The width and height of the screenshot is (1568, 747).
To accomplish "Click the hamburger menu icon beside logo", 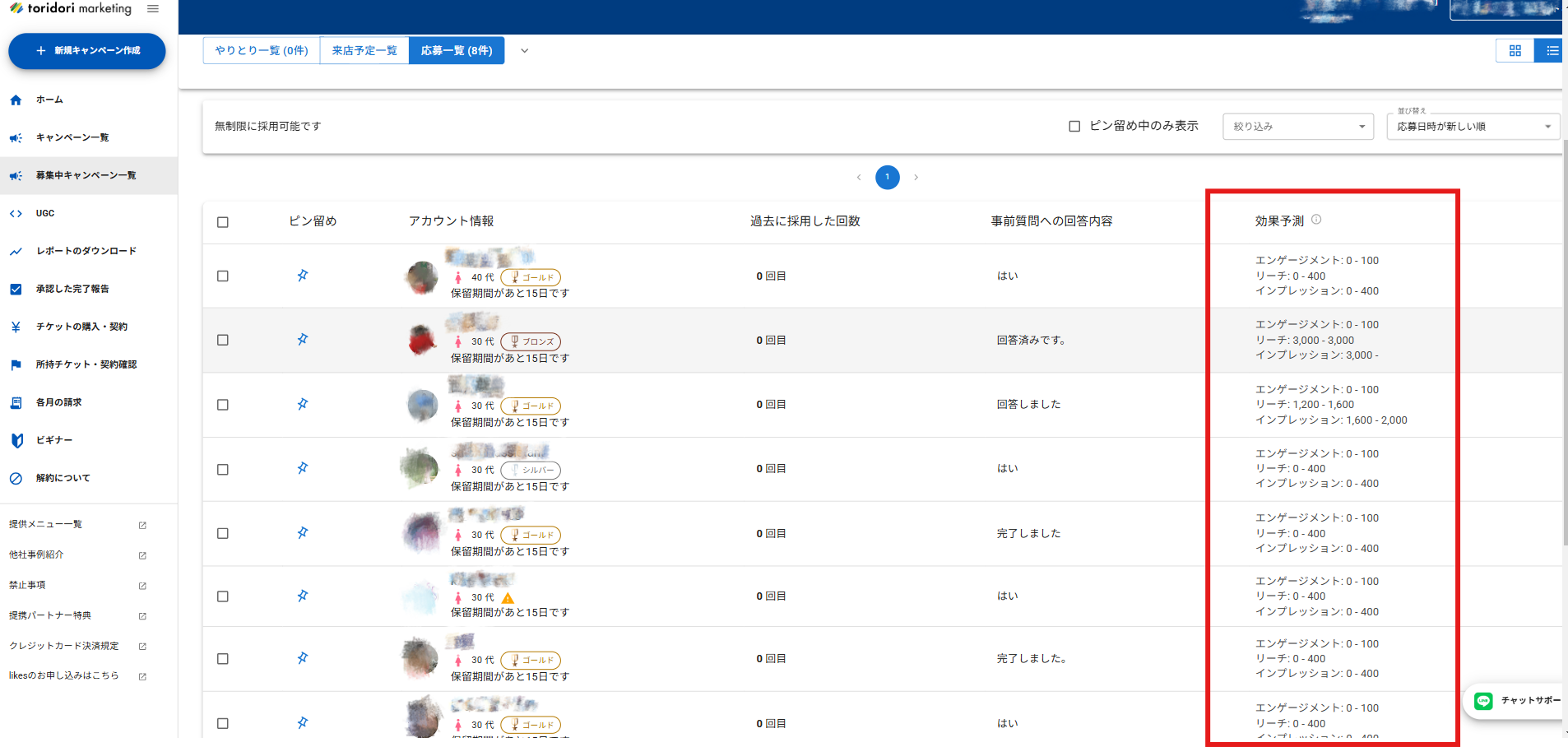I will click(153, 9).
